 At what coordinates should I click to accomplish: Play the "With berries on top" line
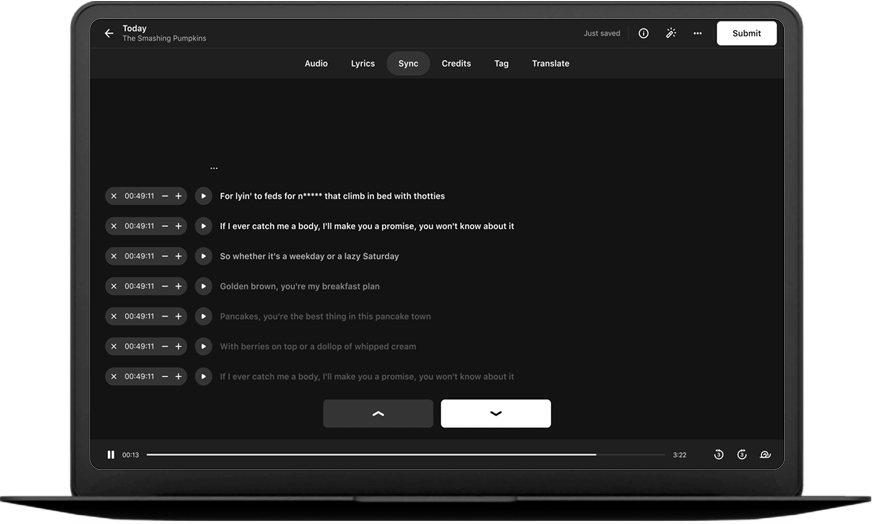204,346
